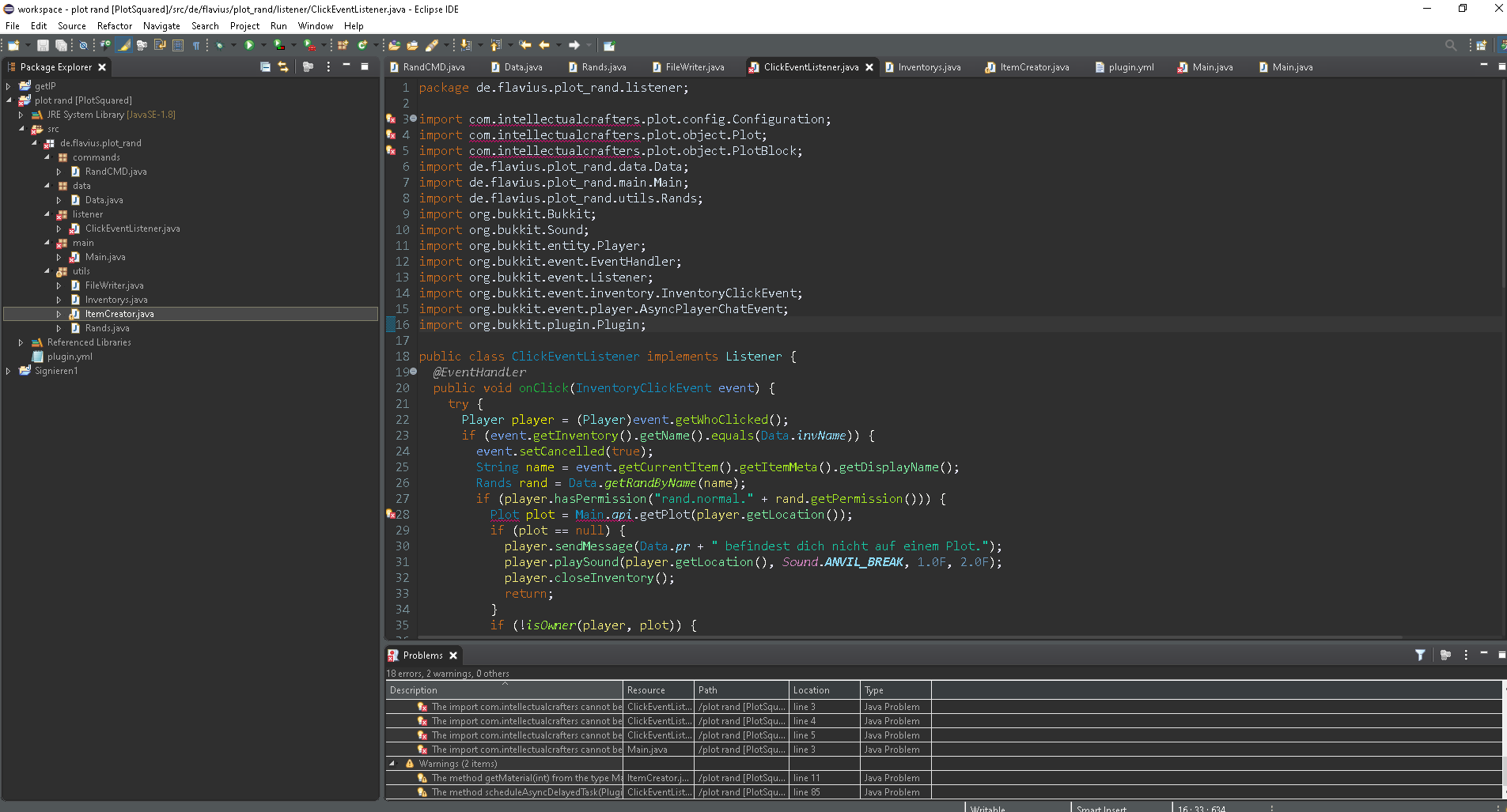
Task: Toggle Skip All Breakpoints
Action: [82, 45]
